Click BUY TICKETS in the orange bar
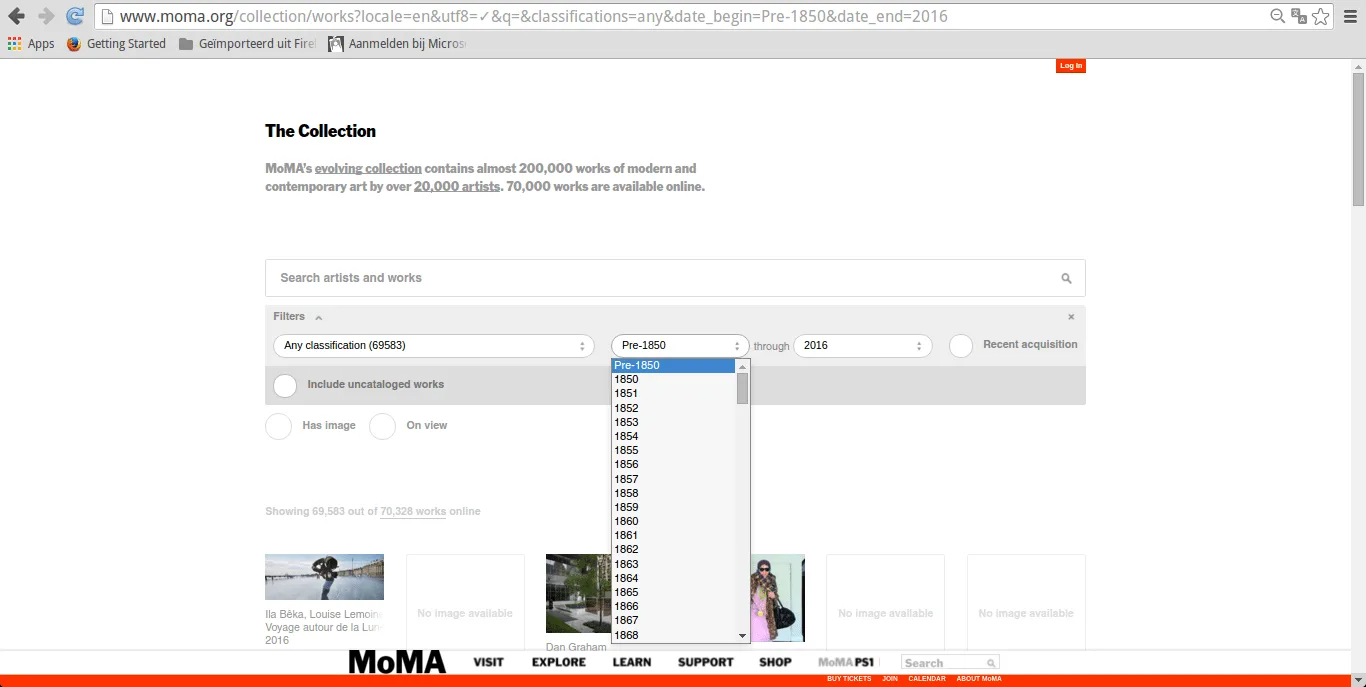The height and width of the screenshot is (687, 1366). click(849, 679)
